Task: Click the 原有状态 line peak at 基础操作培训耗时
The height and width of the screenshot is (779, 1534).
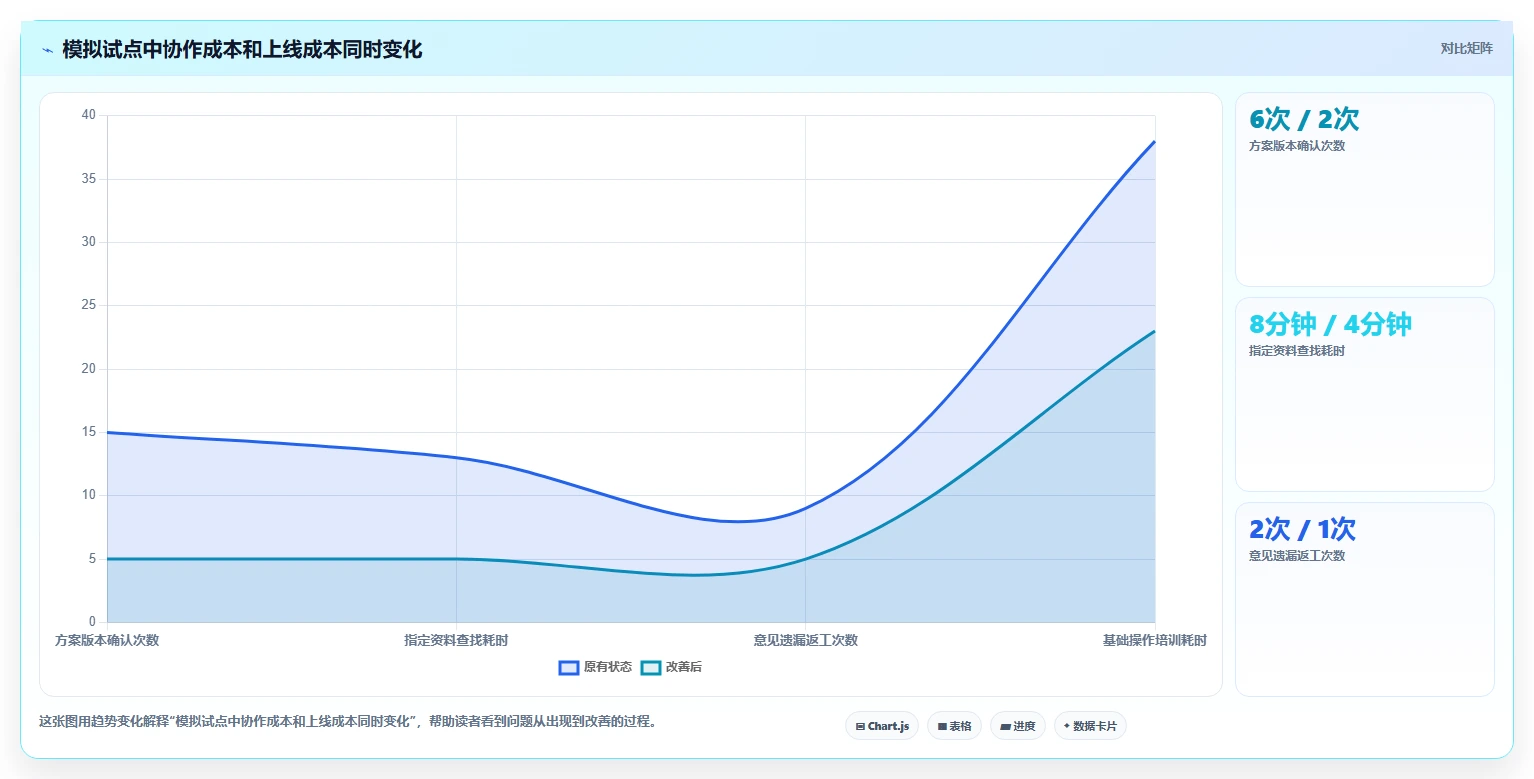Action: (1155, 141)
